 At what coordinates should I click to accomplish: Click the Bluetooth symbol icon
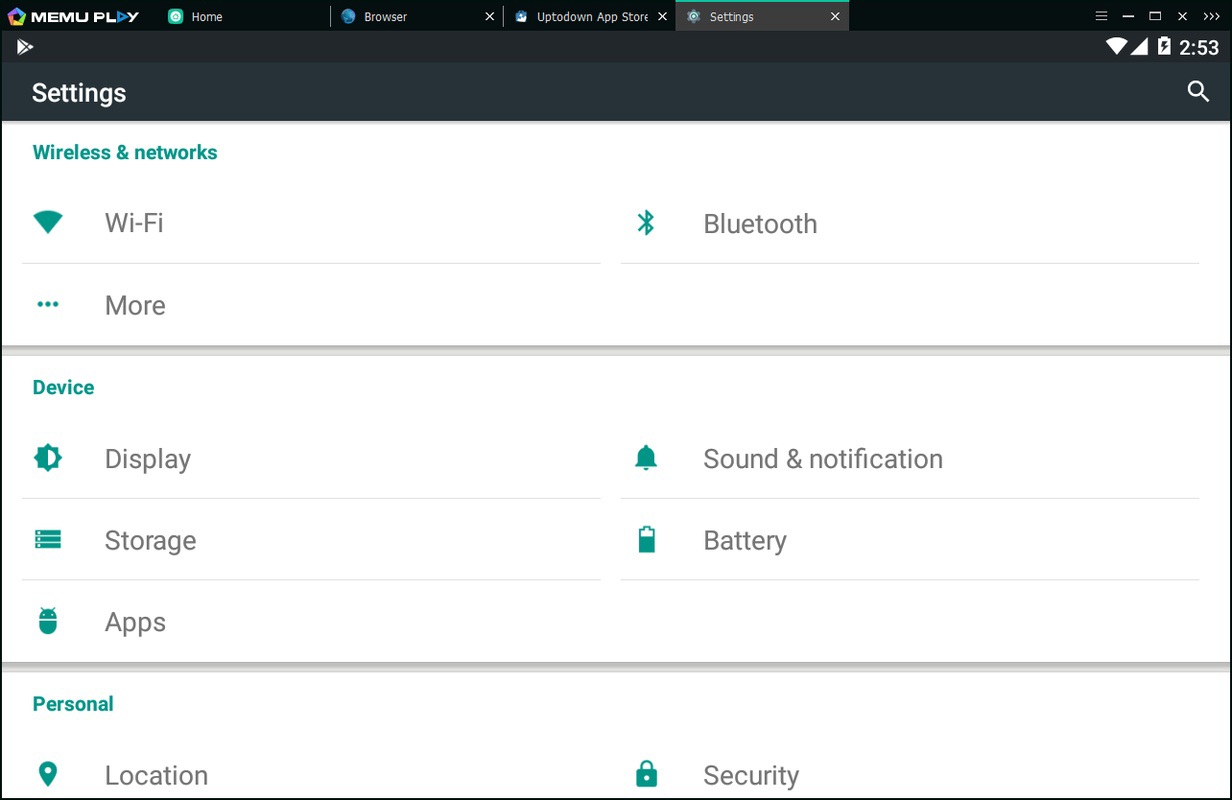[x=646, y=222]
